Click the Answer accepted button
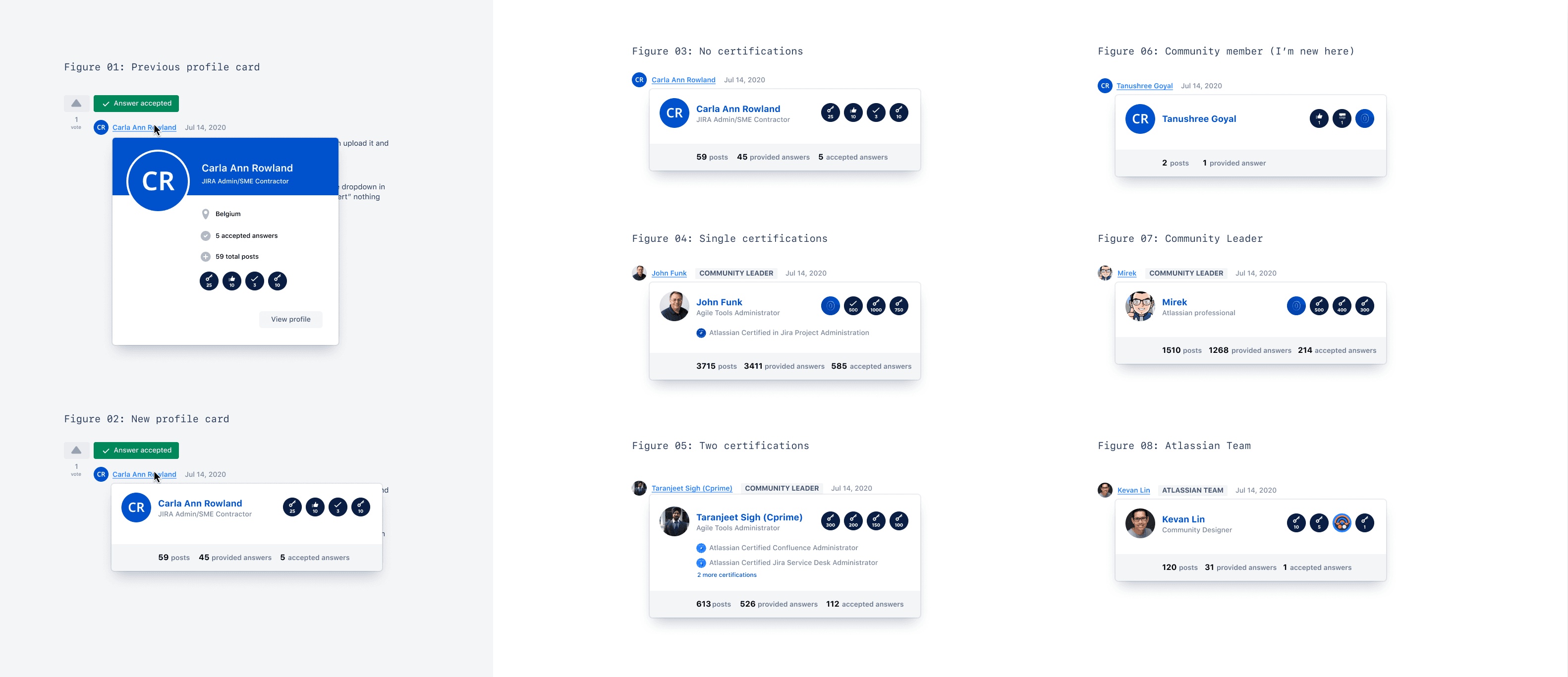Image resolution: width=1568 pixels, height=677 pixels. point(136,103)
